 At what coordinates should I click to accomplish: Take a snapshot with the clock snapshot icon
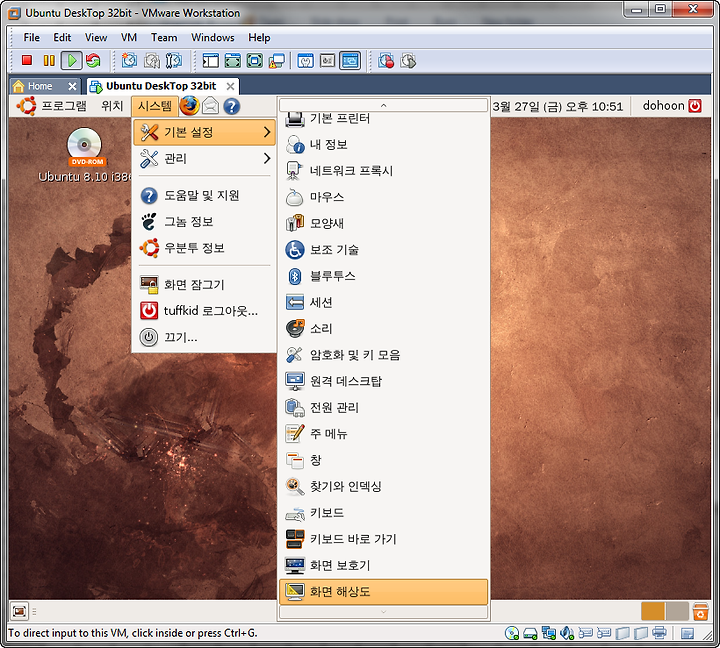(129, 61)
